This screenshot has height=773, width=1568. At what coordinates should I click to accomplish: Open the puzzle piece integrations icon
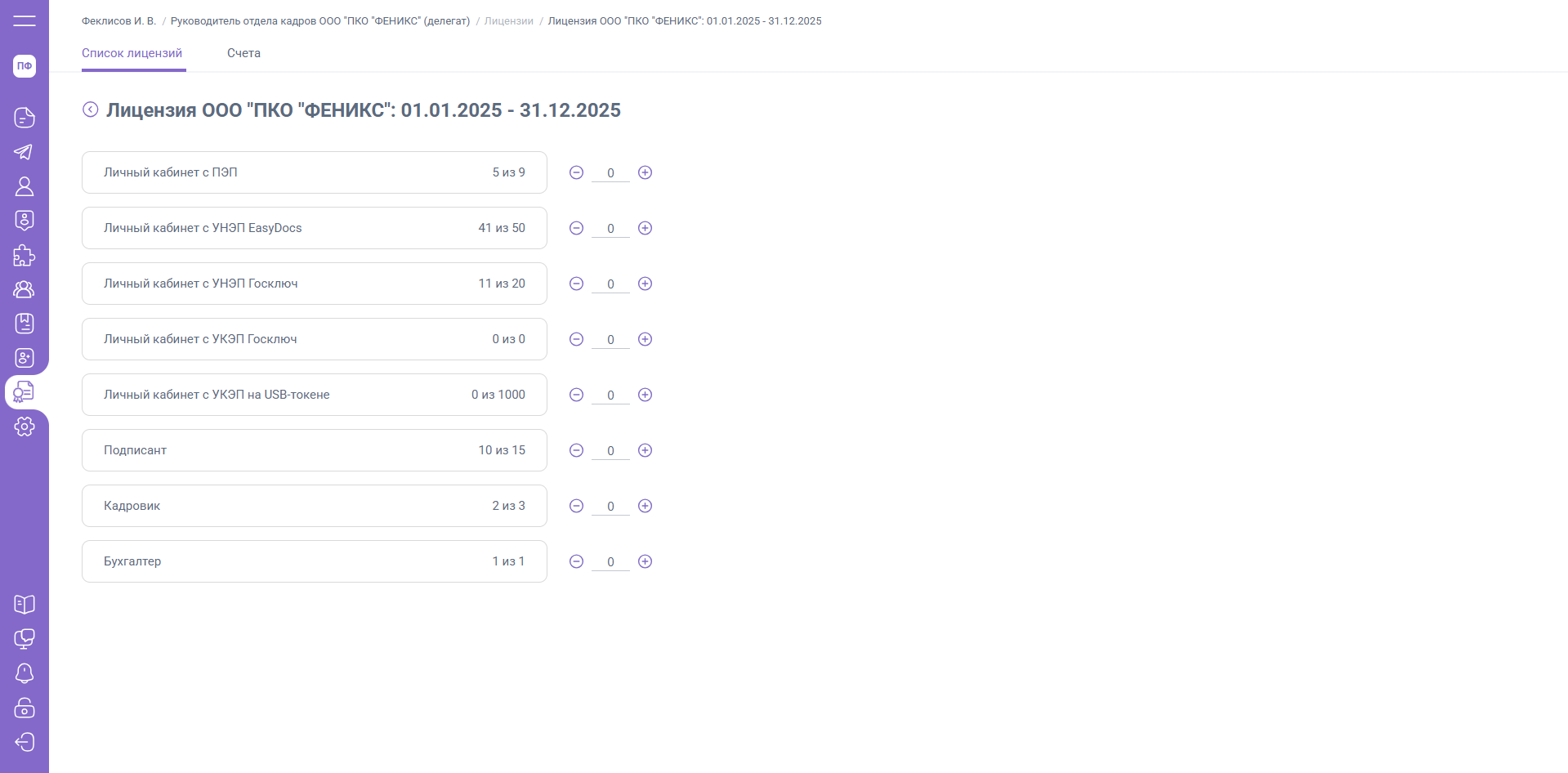click(x=25, y=256)
